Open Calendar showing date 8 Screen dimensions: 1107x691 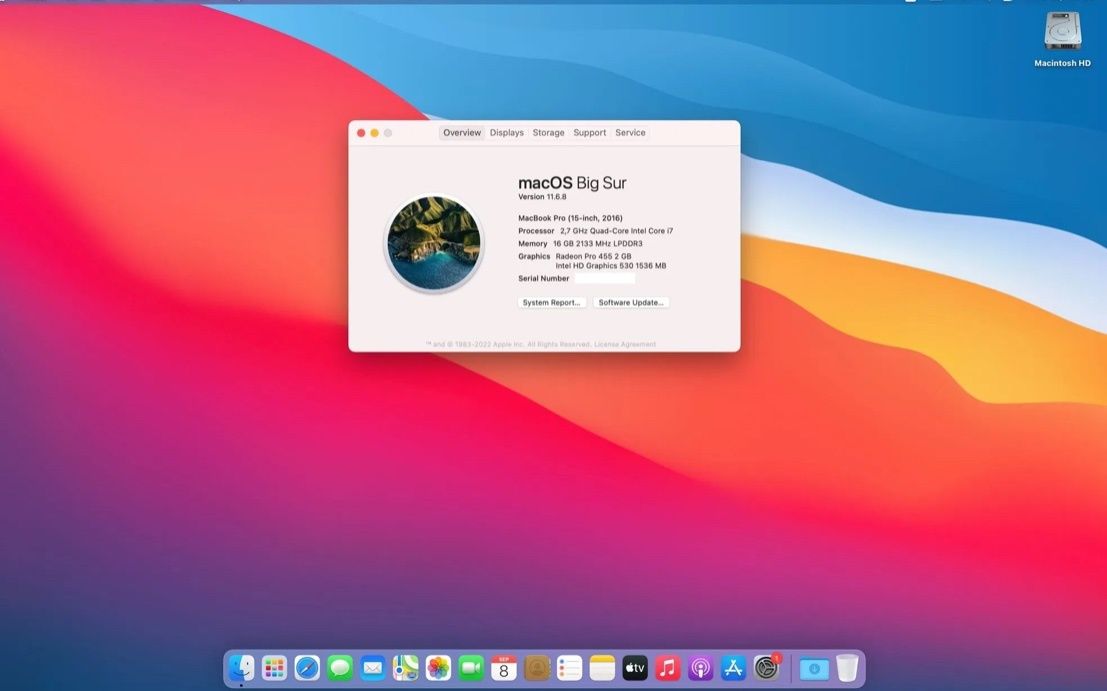(x=504, y=667)
